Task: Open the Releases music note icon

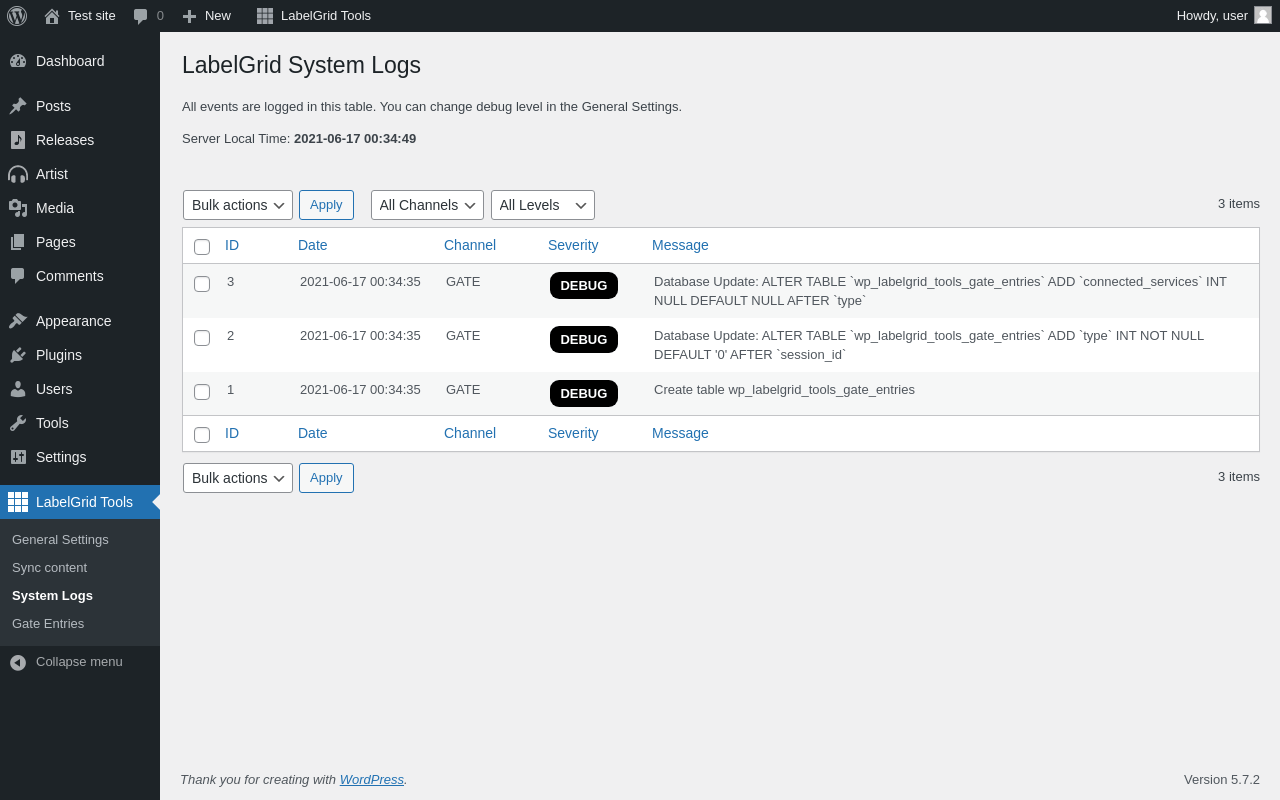Action: click(18, 140)
